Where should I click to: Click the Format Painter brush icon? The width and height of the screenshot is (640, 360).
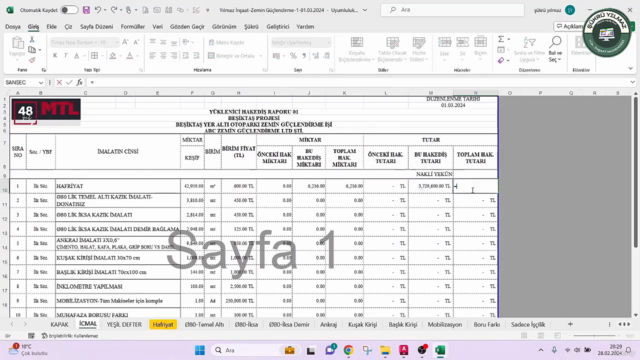(32, 60)
